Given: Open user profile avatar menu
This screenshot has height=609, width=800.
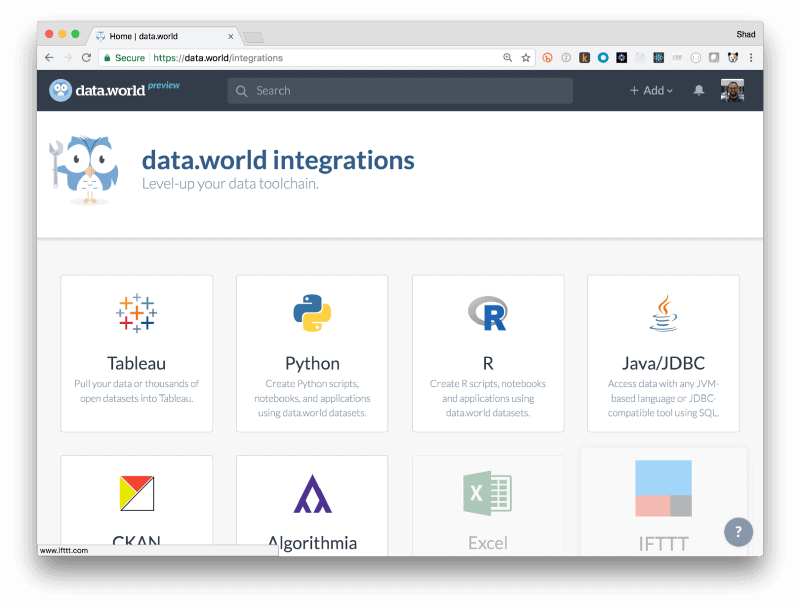Looking at the screenshot, I should (732, 90).
